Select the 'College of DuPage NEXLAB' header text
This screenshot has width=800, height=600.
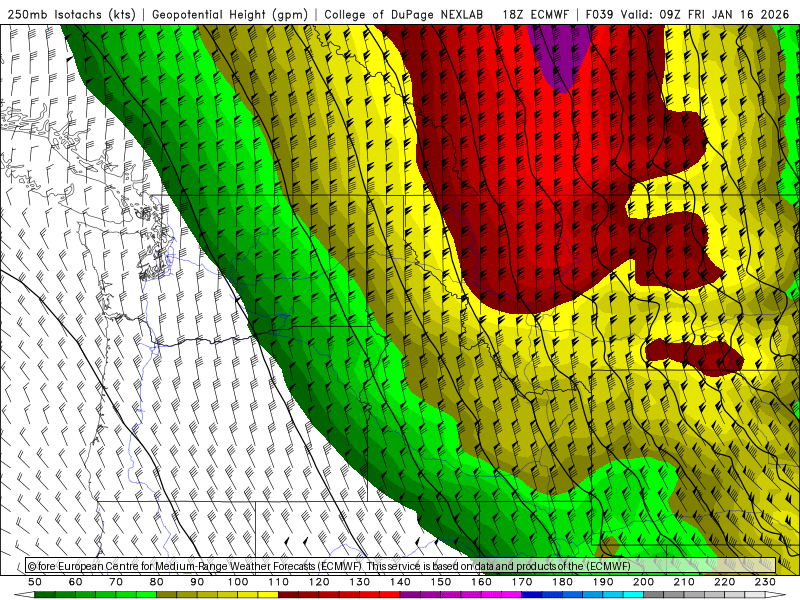click(x=404, y=14)
